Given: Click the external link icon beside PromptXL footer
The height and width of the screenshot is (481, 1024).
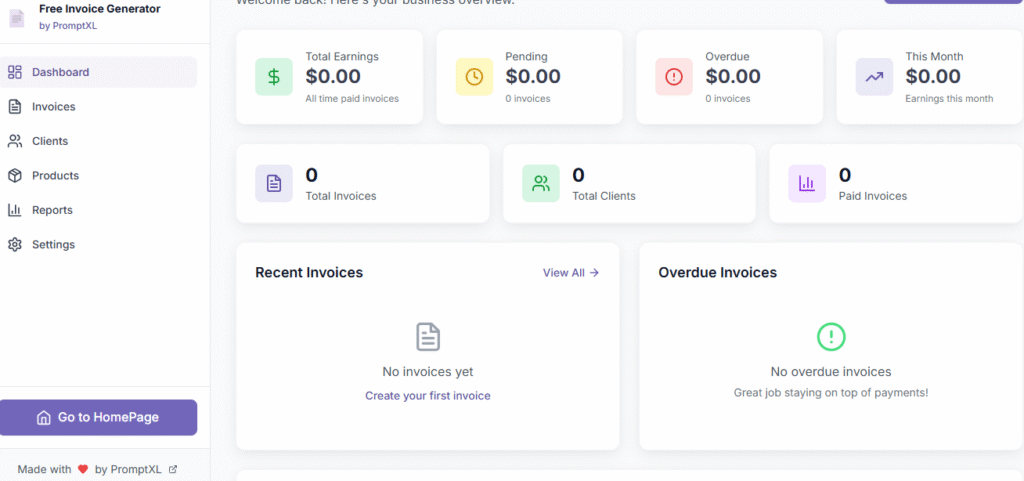Looking at the screenshot, I should [x=173, y=469].
